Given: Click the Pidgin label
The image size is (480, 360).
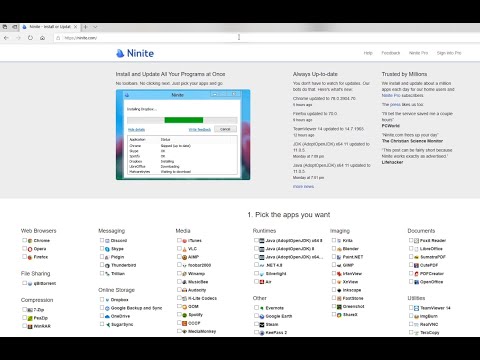Looking at the screenshot, I should click(117, 257).
